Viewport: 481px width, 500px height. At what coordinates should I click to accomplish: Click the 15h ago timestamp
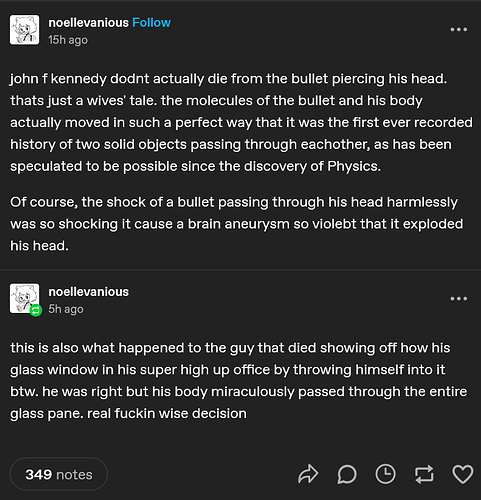coord(68,40)
